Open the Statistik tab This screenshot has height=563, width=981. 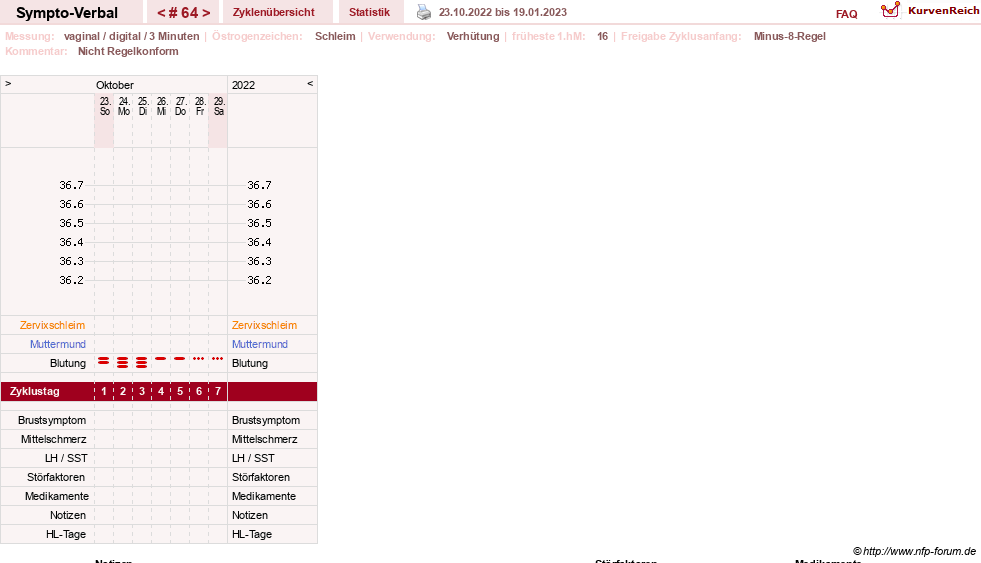[369, 12]
